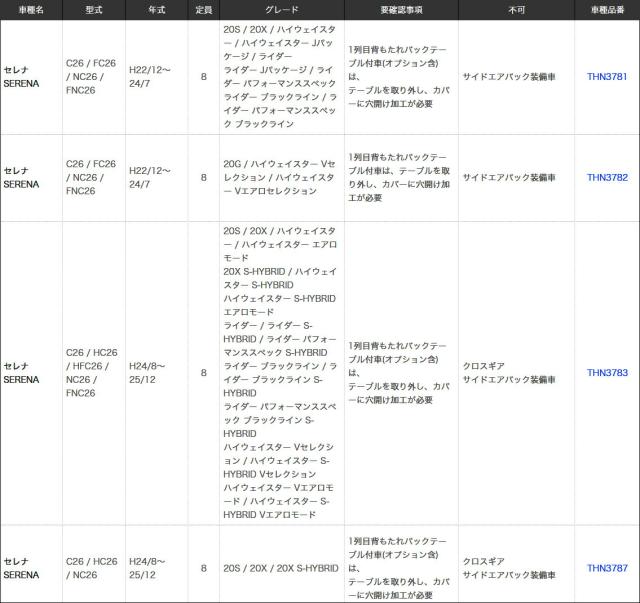The image size is (640, 603).
Task: Select capacity 8 in THN3787 row
Action: [x=204, y=568]
